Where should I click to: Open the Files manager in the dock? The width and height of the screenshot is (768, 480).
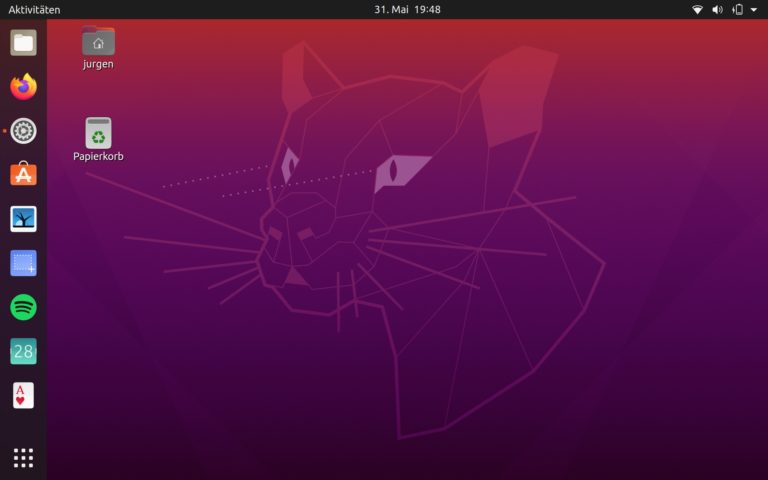click(x=23, y=43)
